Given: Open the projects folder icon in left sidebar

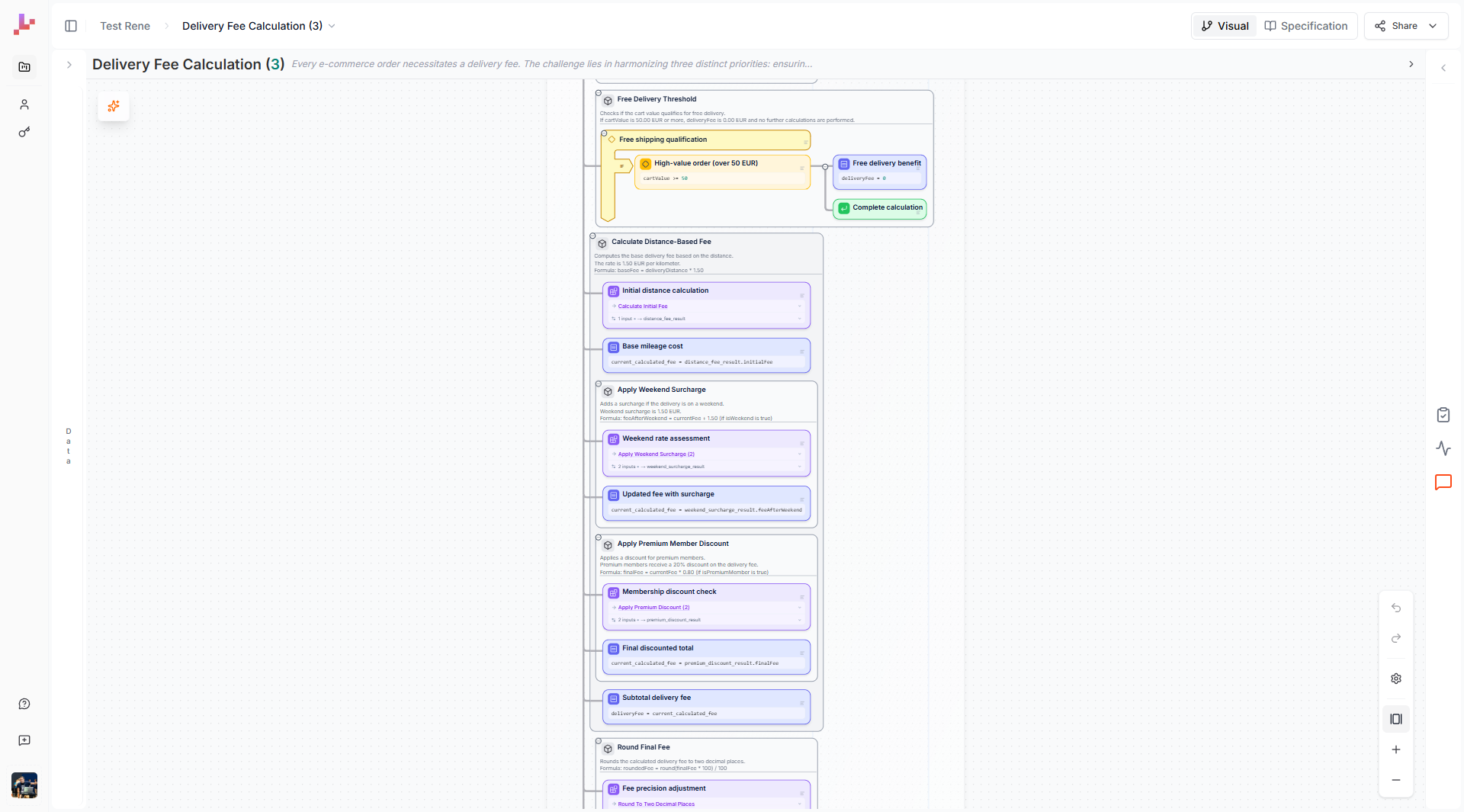Looking at the screenshot, I should tap(24, 67).
